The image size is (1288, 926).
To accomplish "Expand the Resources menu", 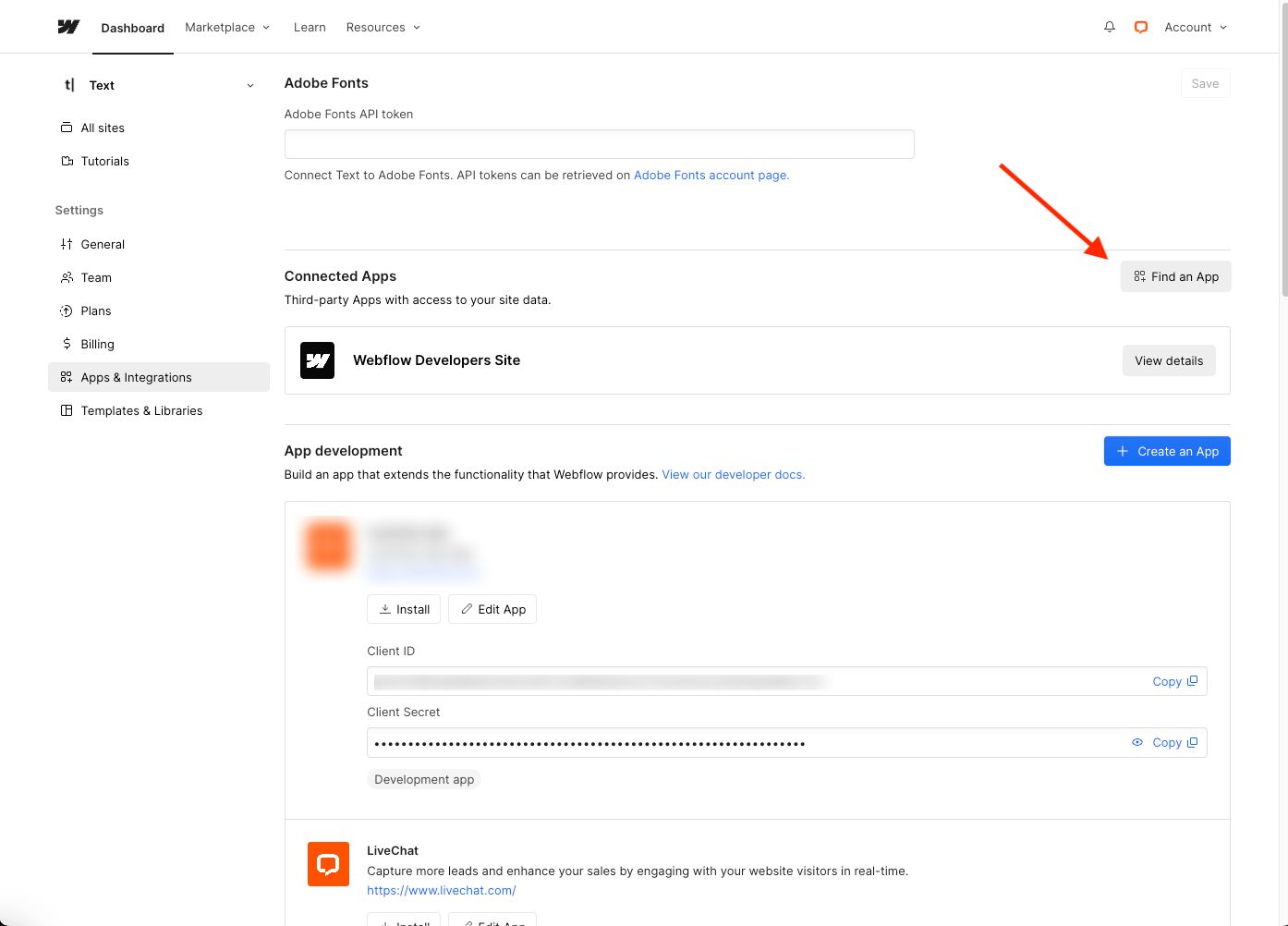I will coord(383,27).
